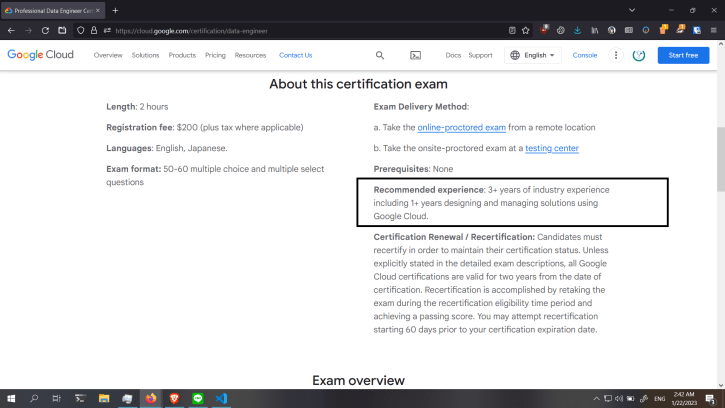Click the 'Registration fee' text
Screen dimensions: 725x408
(140, 127)
